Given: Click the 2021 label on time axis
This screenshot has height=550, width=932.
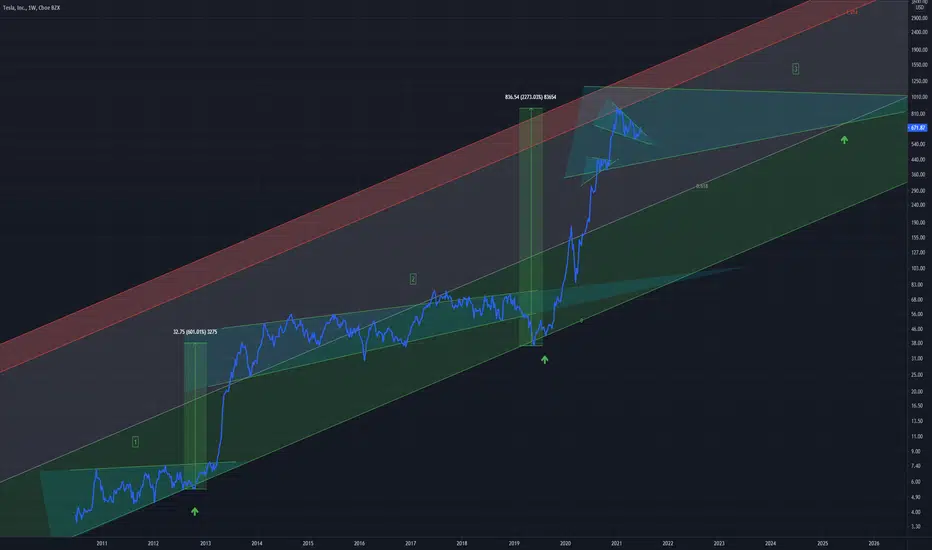Looking at the screenshot, I should (616, 543).
